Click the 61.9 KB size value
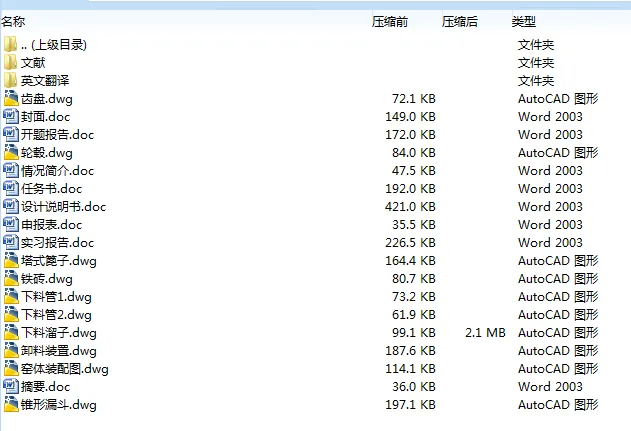This screenshot has width=631, height=431. [x=414, y=315]
